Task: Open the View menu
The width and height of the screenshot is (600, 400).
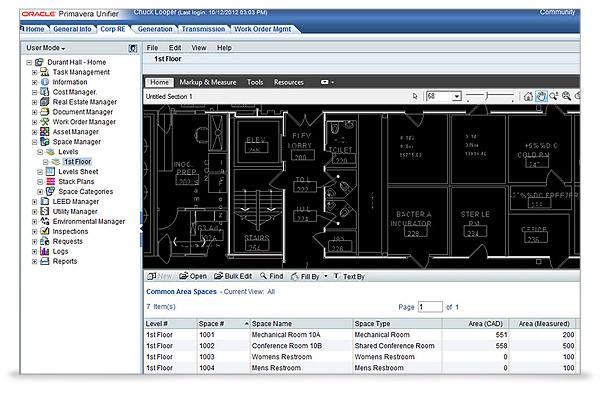Action: [x=199, y=48]
